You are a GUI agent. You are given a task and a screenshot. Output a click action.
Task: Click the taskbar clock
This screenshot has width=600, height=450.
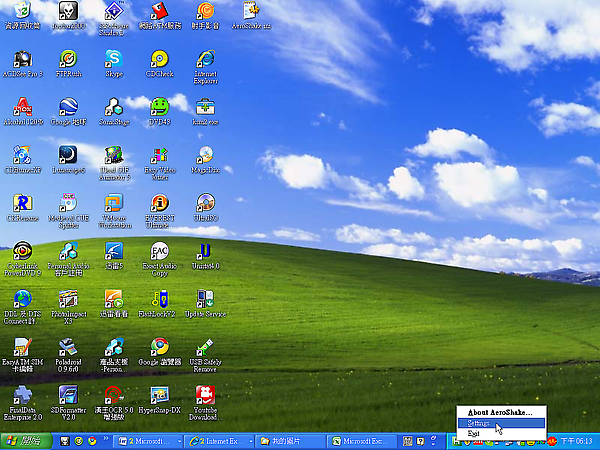pyautogui.click(x=577, y=440)
